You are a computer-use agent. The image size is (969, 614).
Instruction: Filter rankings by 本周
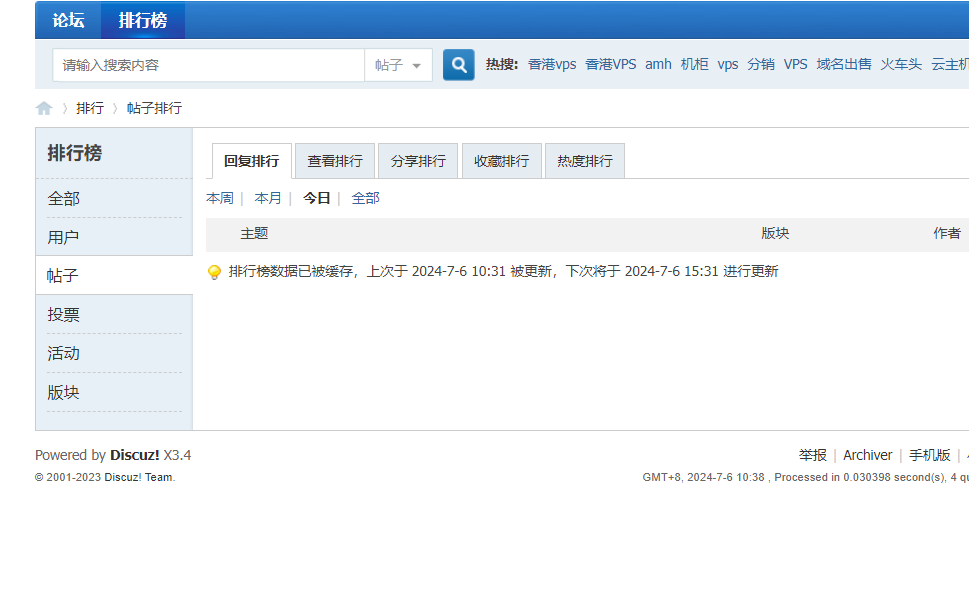click(220, 198)
